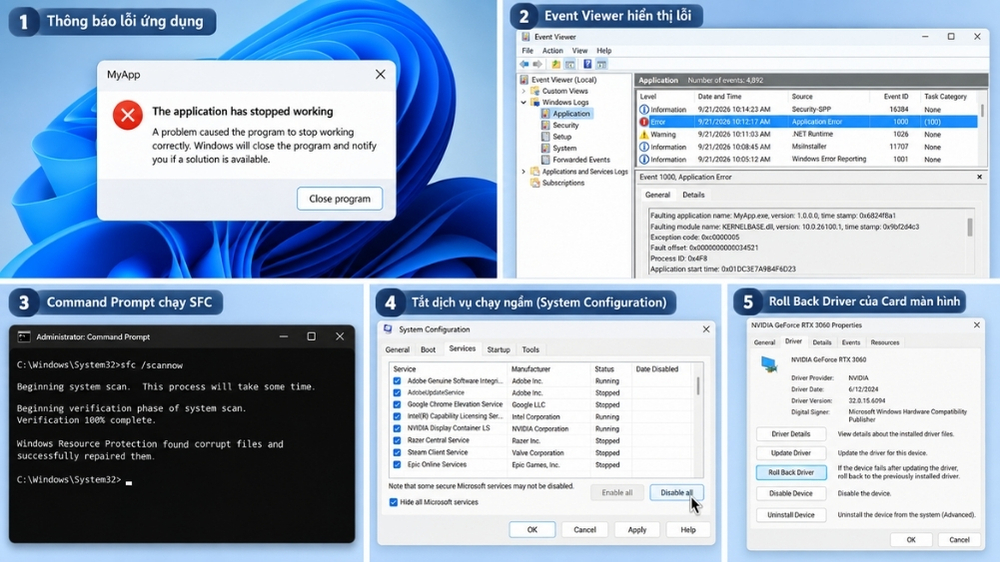1000x562 pixels.
Task: Click the Roll Back Driver button
Action: tap(791, 473)
